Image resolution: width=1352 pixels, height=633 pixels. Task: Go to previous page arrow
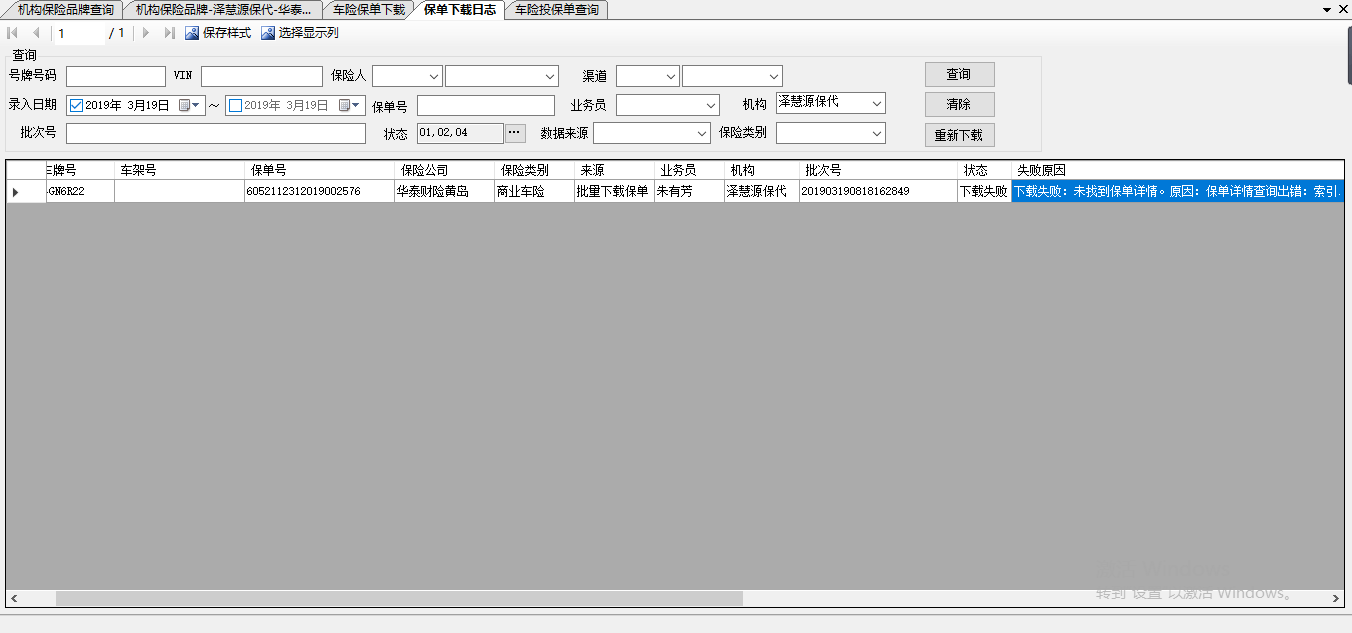pyautogui.click(x=36, y=33)
